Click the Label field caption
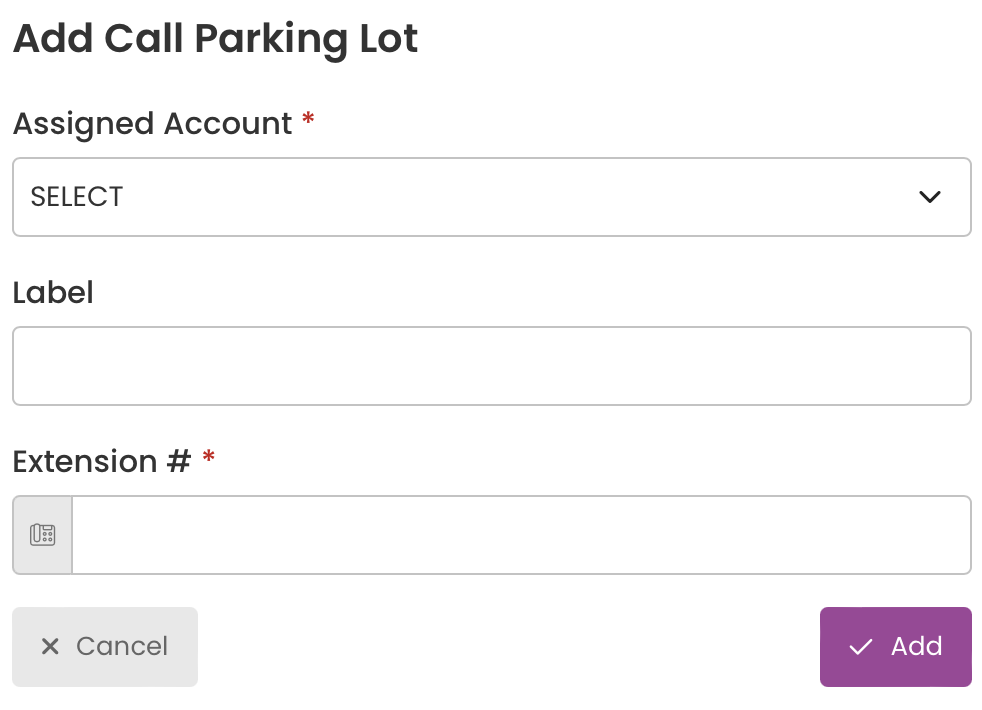Viewport: 982px width, 710px height. [53, 292]
